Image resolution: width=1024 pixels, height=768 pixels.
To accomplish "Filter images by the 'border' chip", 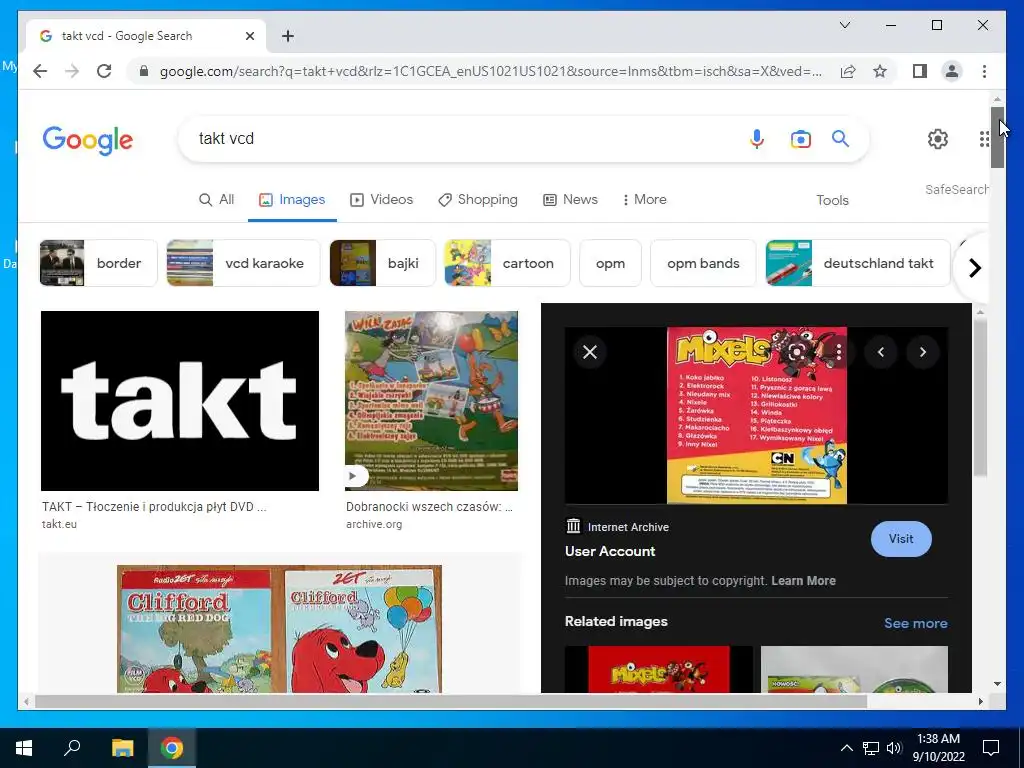I will coord(99,263).
